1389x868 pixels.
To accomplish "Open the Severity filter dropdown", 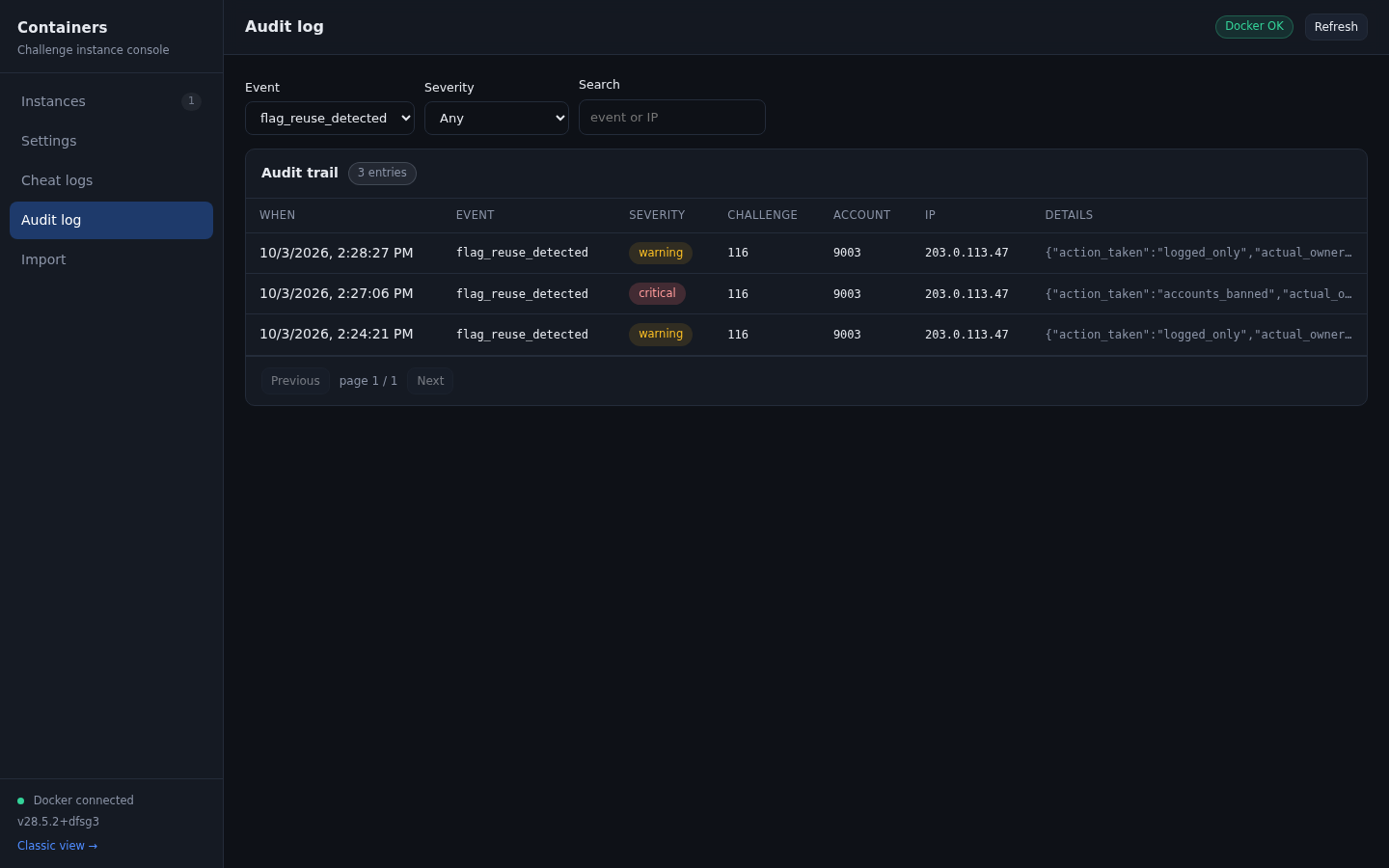I will tap(497, 118).
